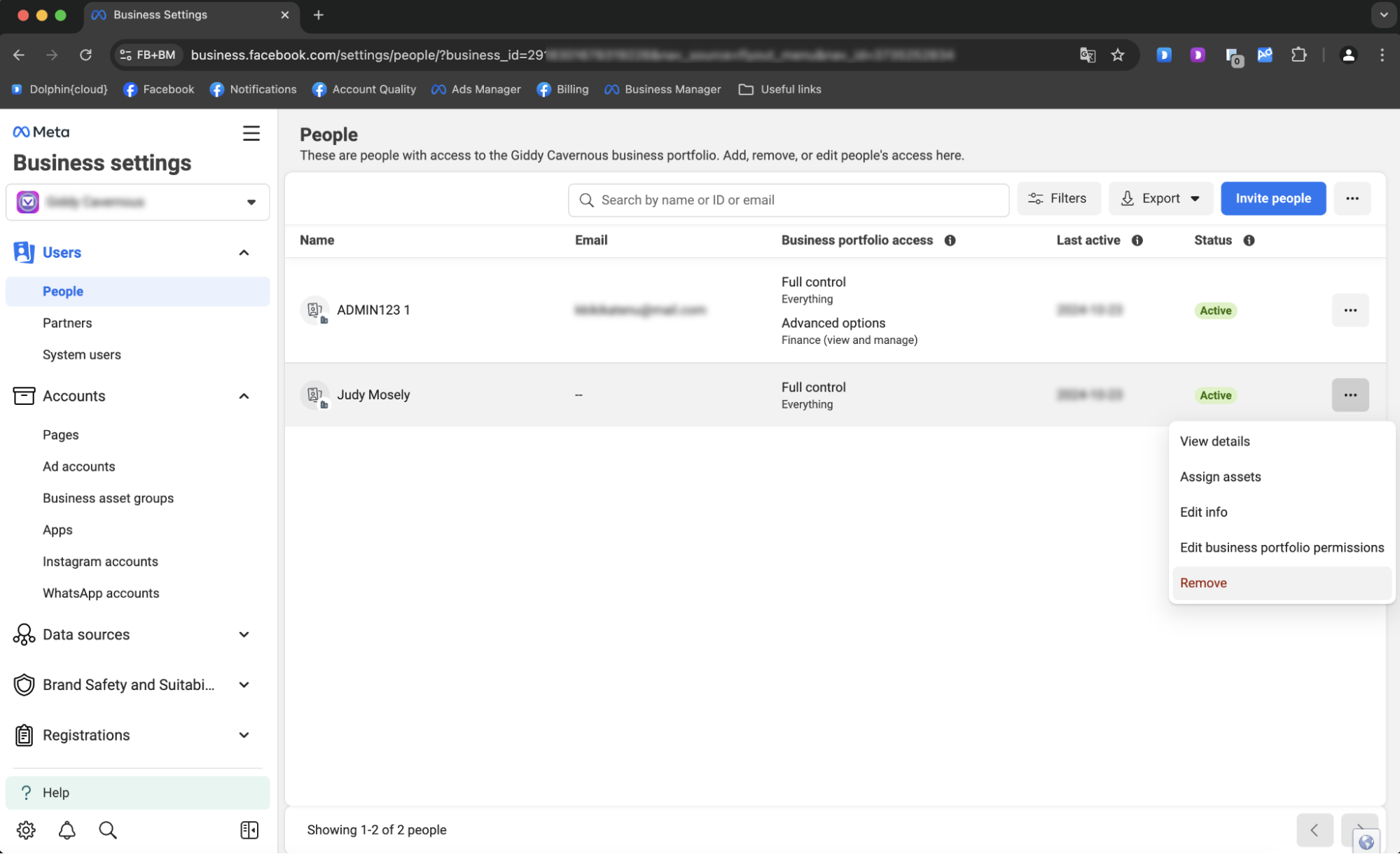Screen dimensions: 1400x854
Task: Open the notifications bell icon
Action: pos(67,830)
